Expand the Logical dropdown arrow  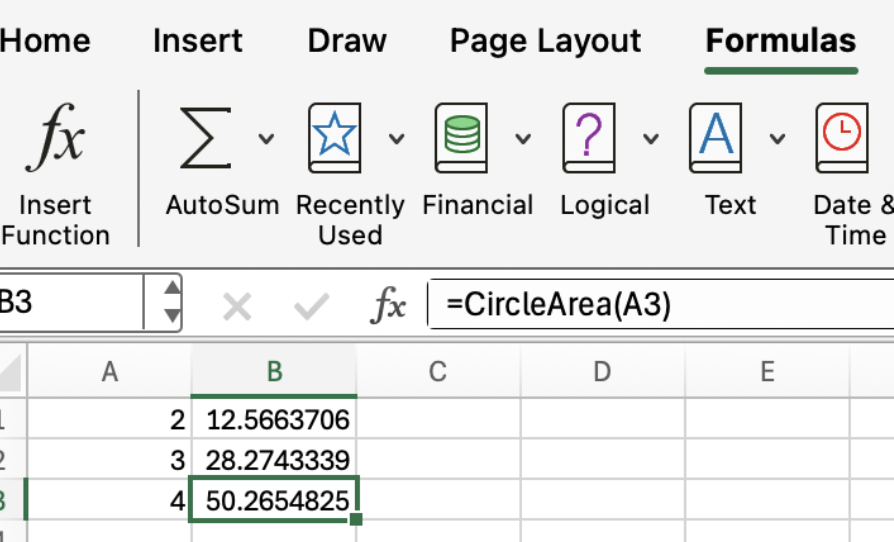pos(651,138)
